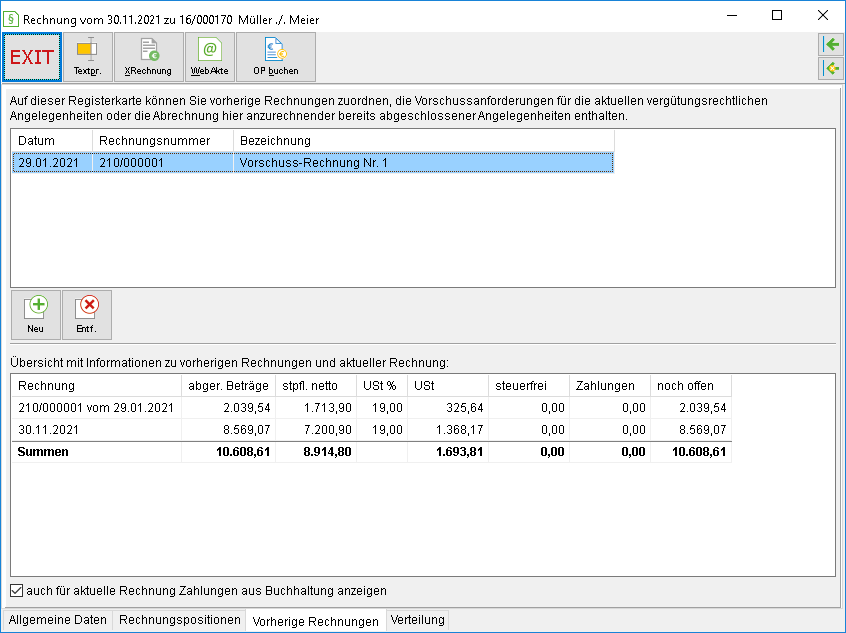Viewport: 846px width, 633px height.
Task: Go to the Verteilung tab
Action: [418, 620]
